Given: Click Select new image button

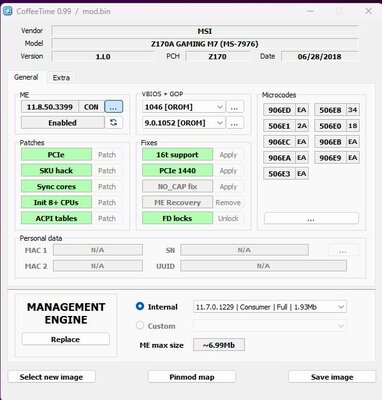Looking at the screenshot, I should coord(51,377).
